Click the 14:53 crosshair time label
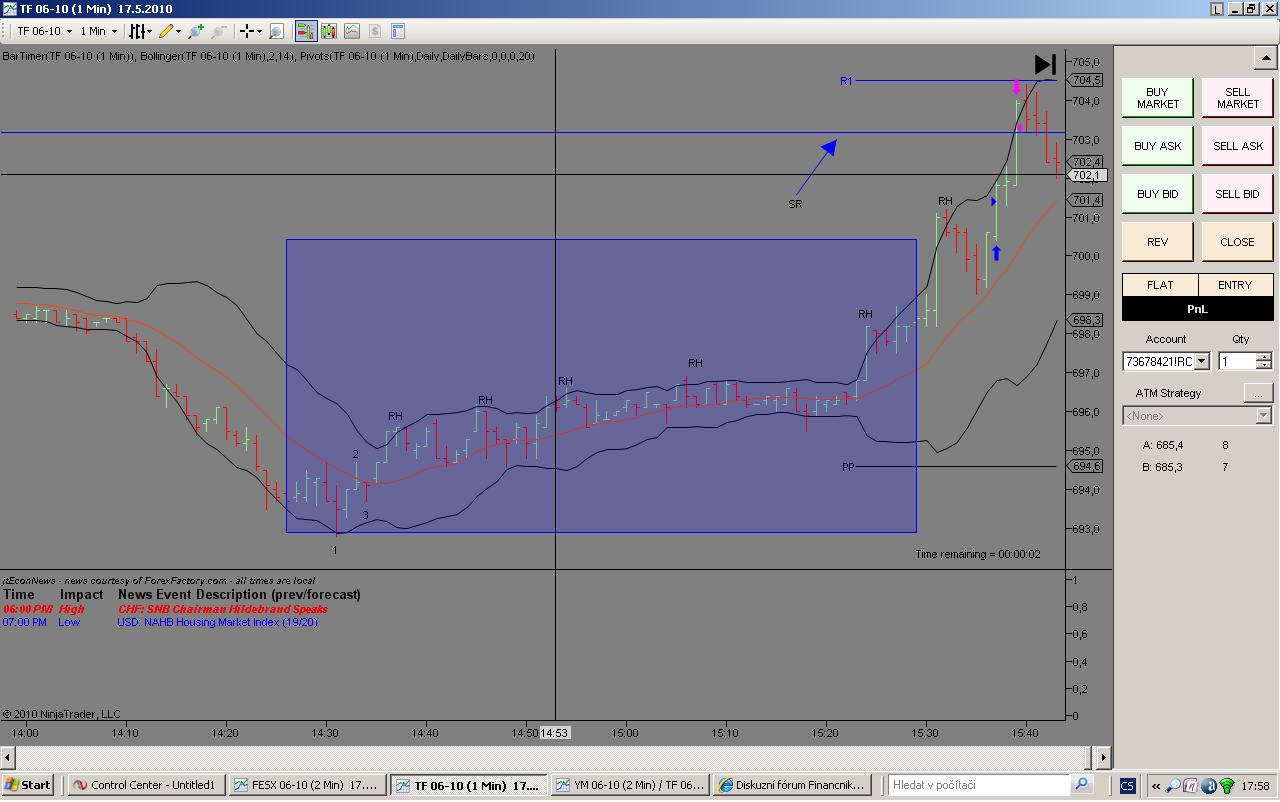 (x=555, y=733)
